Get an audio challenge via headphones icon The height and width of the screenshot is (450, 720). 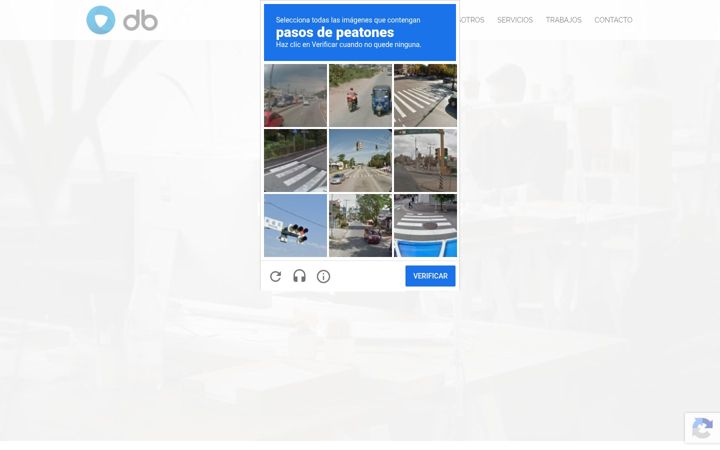299,276
